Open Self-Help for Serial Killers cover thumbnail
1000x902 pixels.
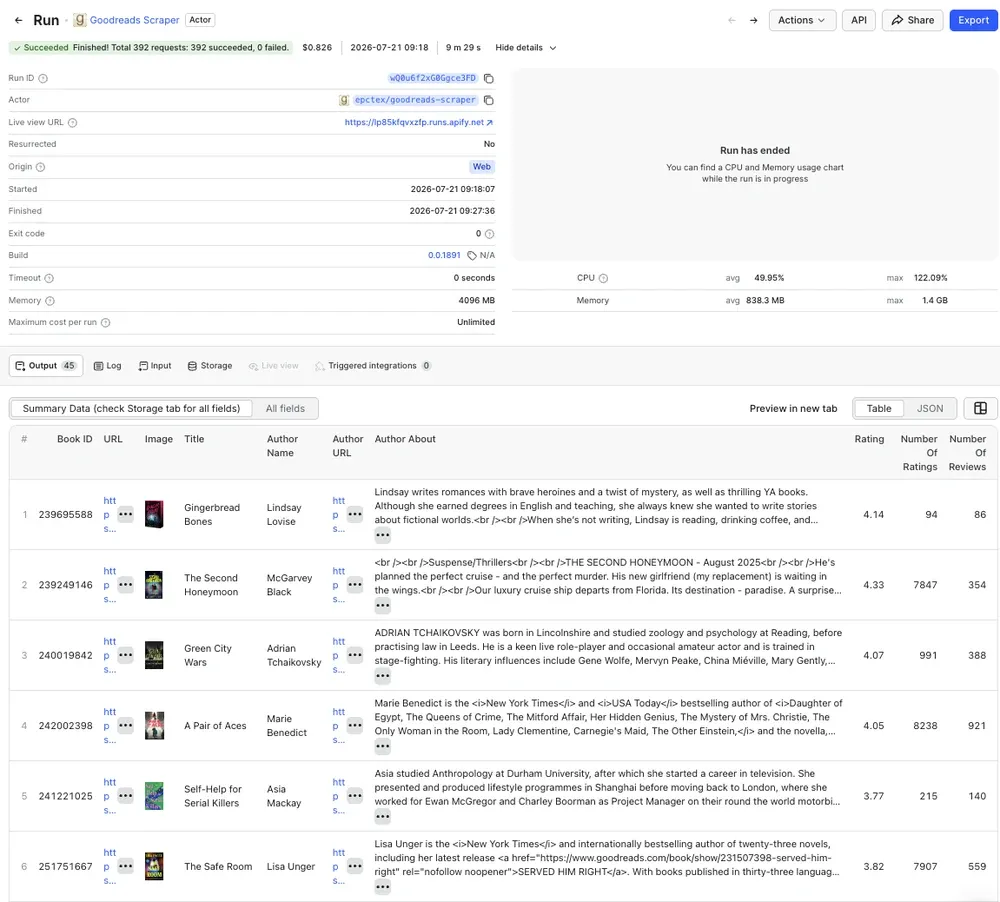click(x=154, y=796)
